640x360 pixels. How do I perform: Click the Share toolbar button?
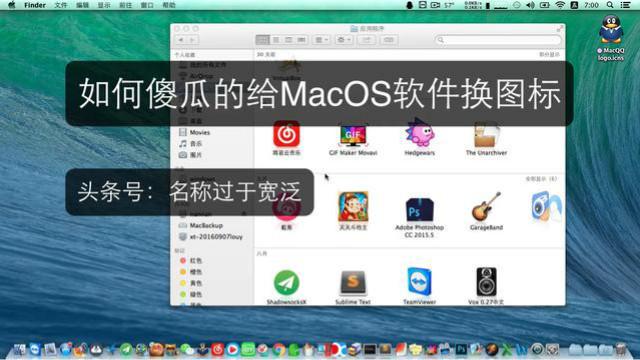click(x=367, y=40)
